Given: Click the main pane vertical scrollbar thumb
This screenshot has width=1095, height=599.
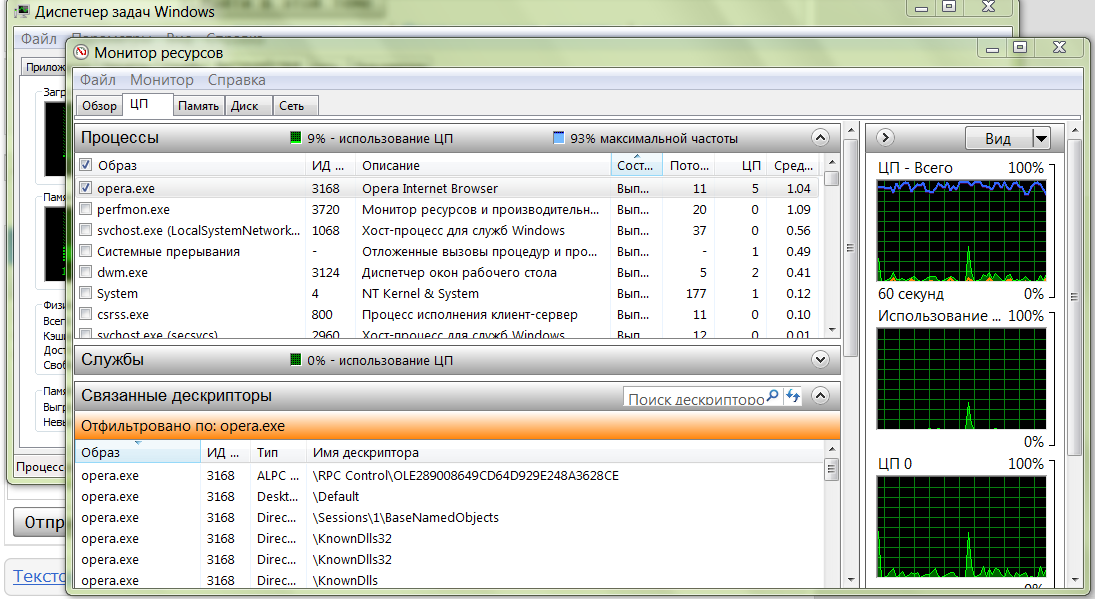Looking at the screenshot, I should click(851, 248).
